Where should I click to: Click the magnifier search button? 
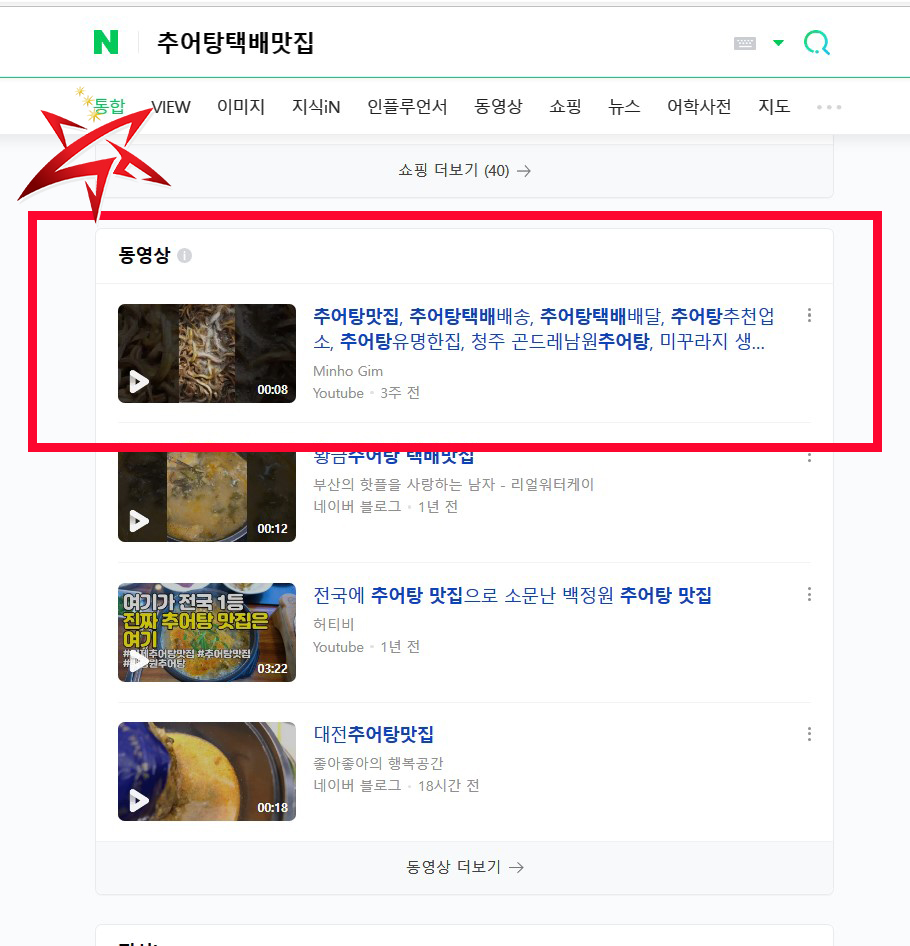(816, 43)
